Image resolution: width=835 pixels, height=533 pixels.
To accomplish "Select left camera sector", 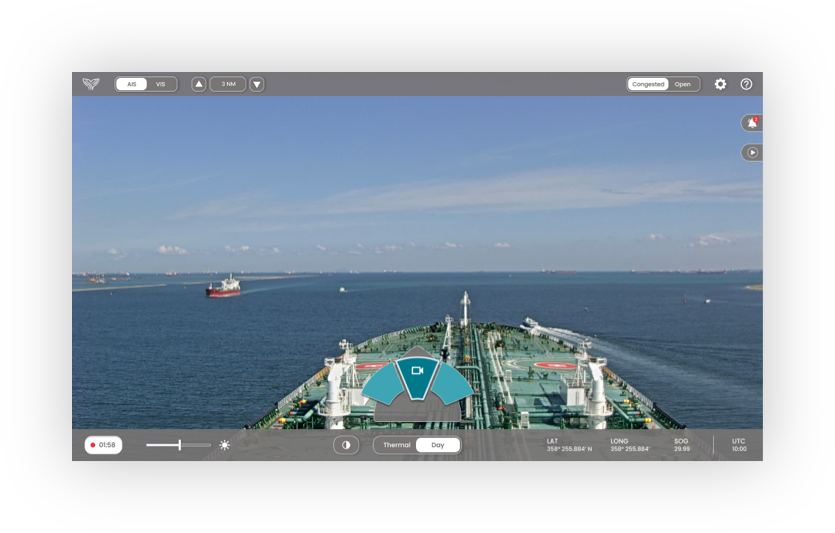I will [x=383, y=384].
